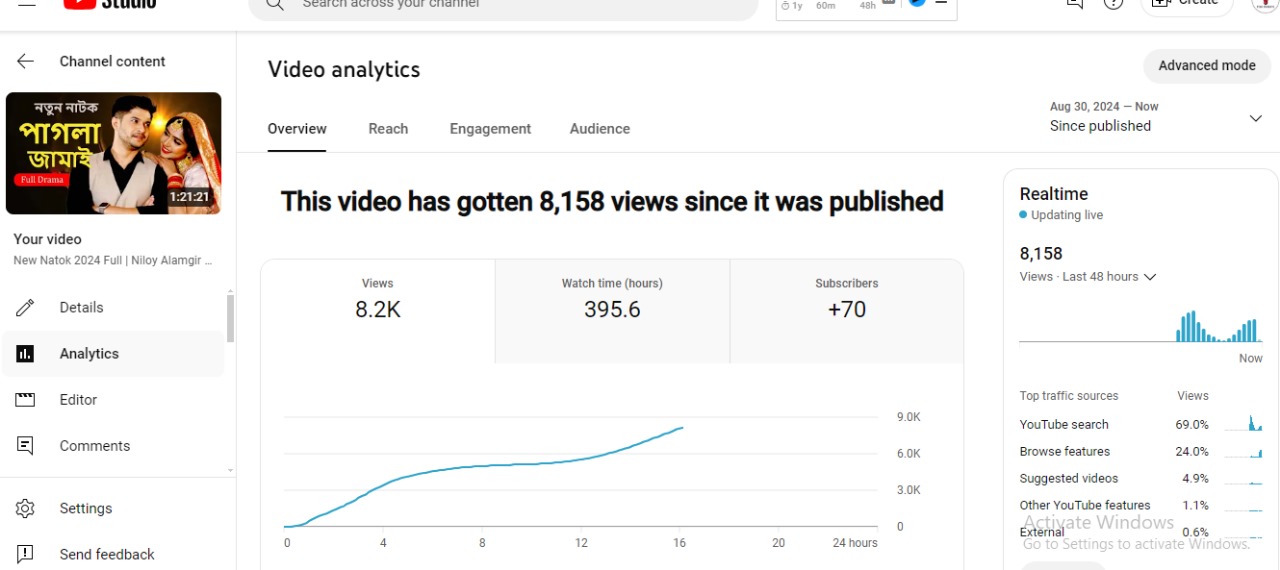This screenshot has height=570, width=1280.
Task: Click the Send feedback icon
Action: [25, 554]
